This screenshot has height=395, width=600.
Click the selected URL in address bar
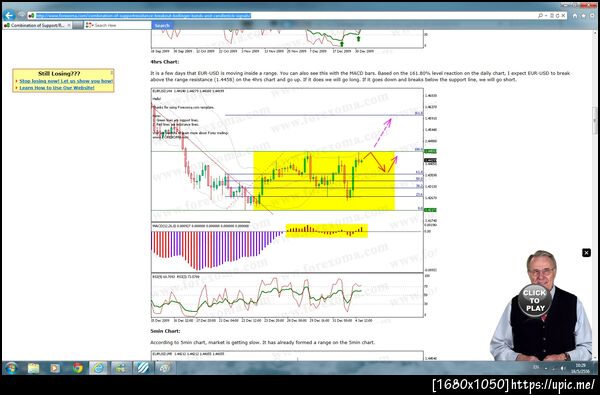(x=143, y=16)
